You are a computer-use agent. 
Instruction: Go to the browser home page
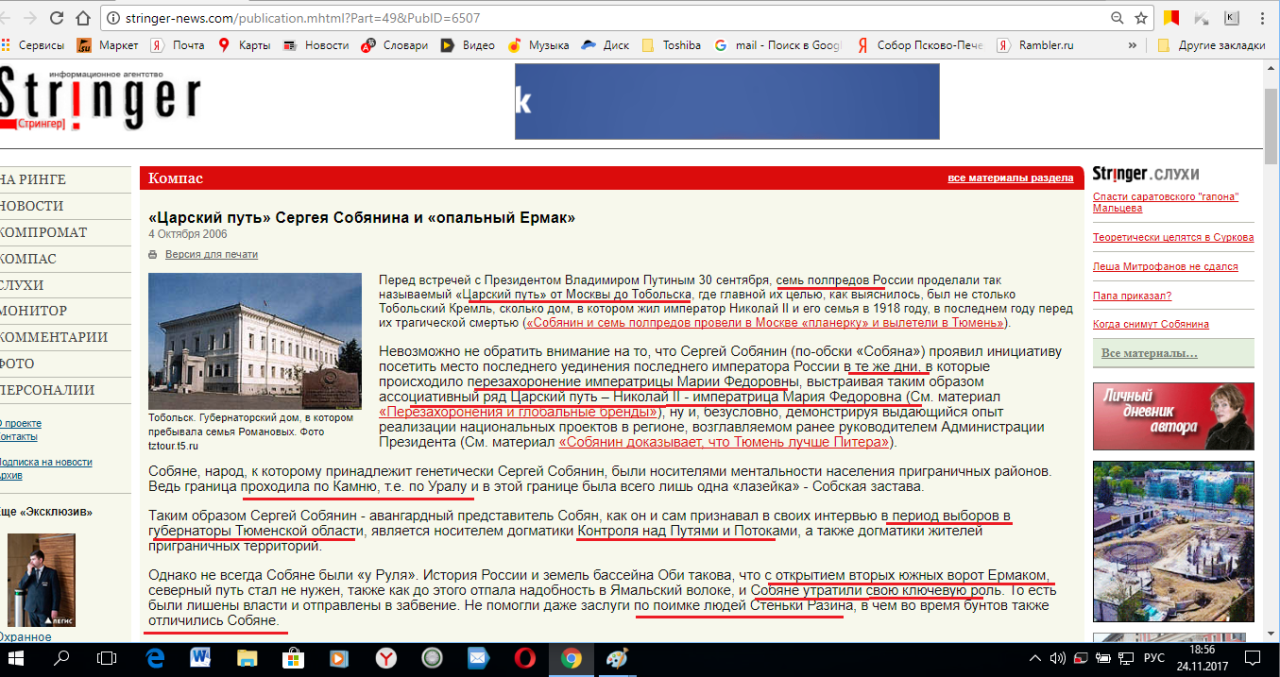[x=84, y=18]
